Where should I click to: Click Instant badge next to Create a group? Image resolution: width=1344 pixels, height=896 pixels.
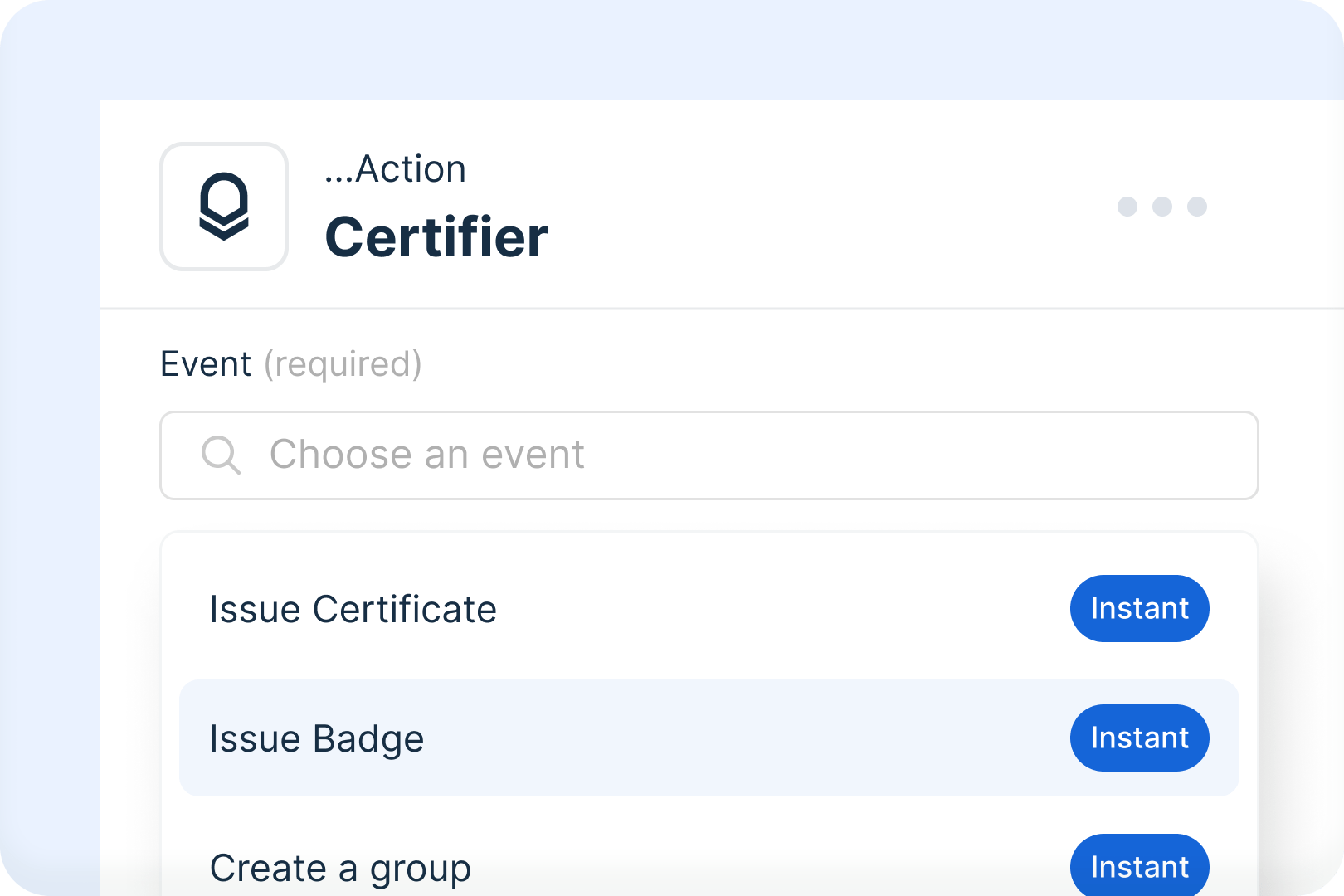(x=1139, y=864)
